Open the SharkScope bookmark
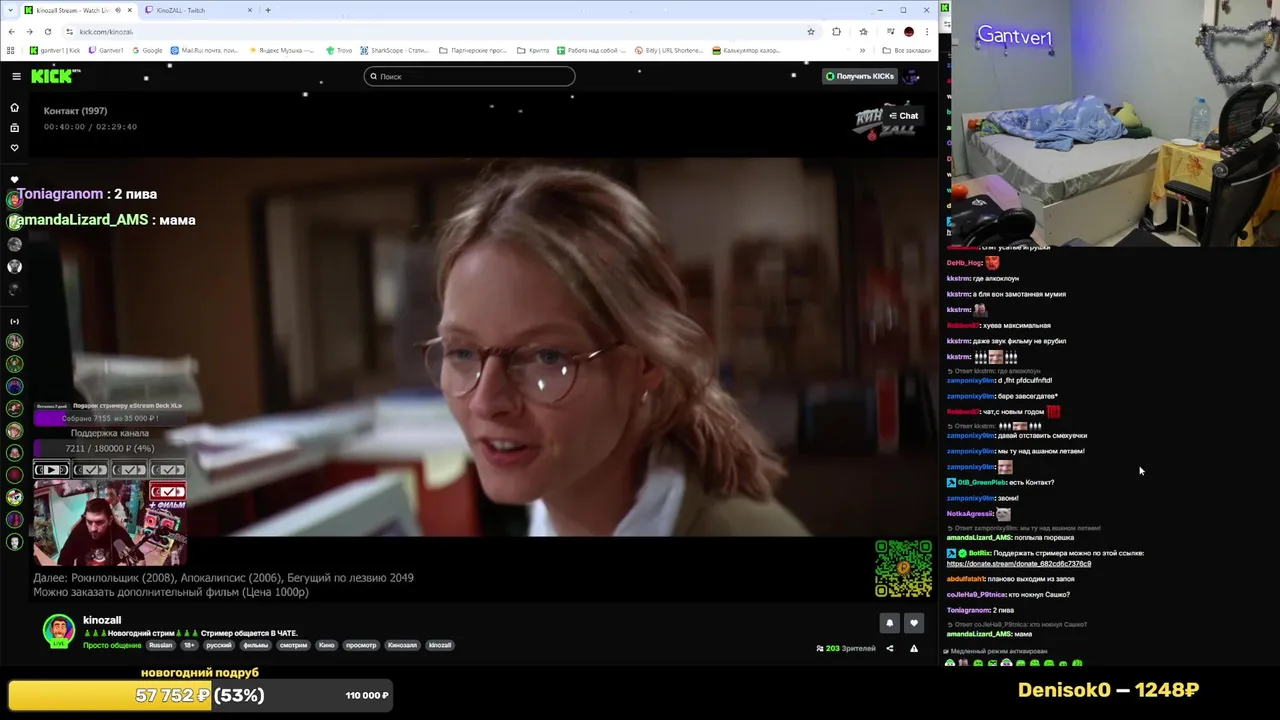 click(395, 50)
